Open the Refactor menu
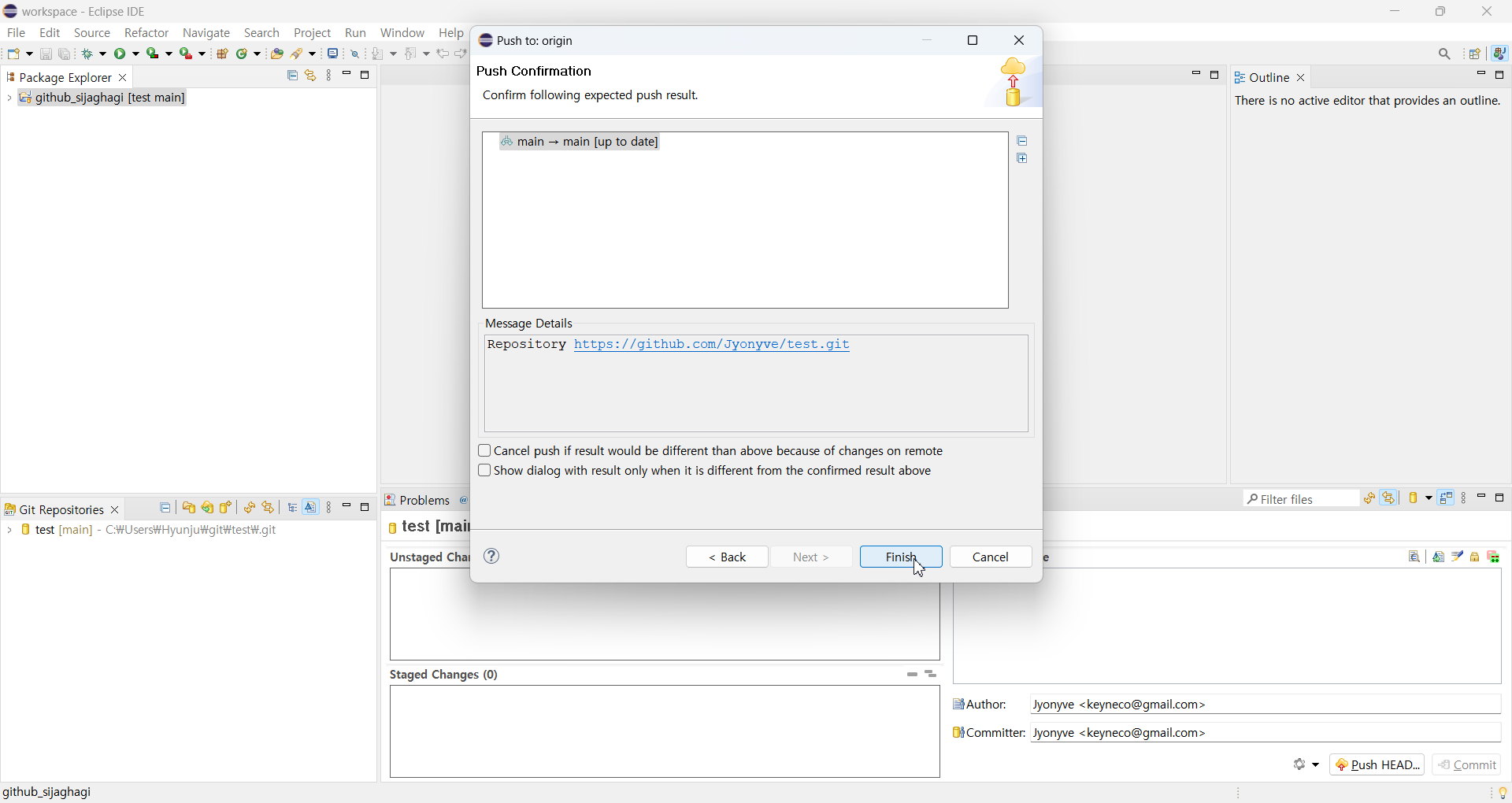The image size is (1512, 803). 146,33
